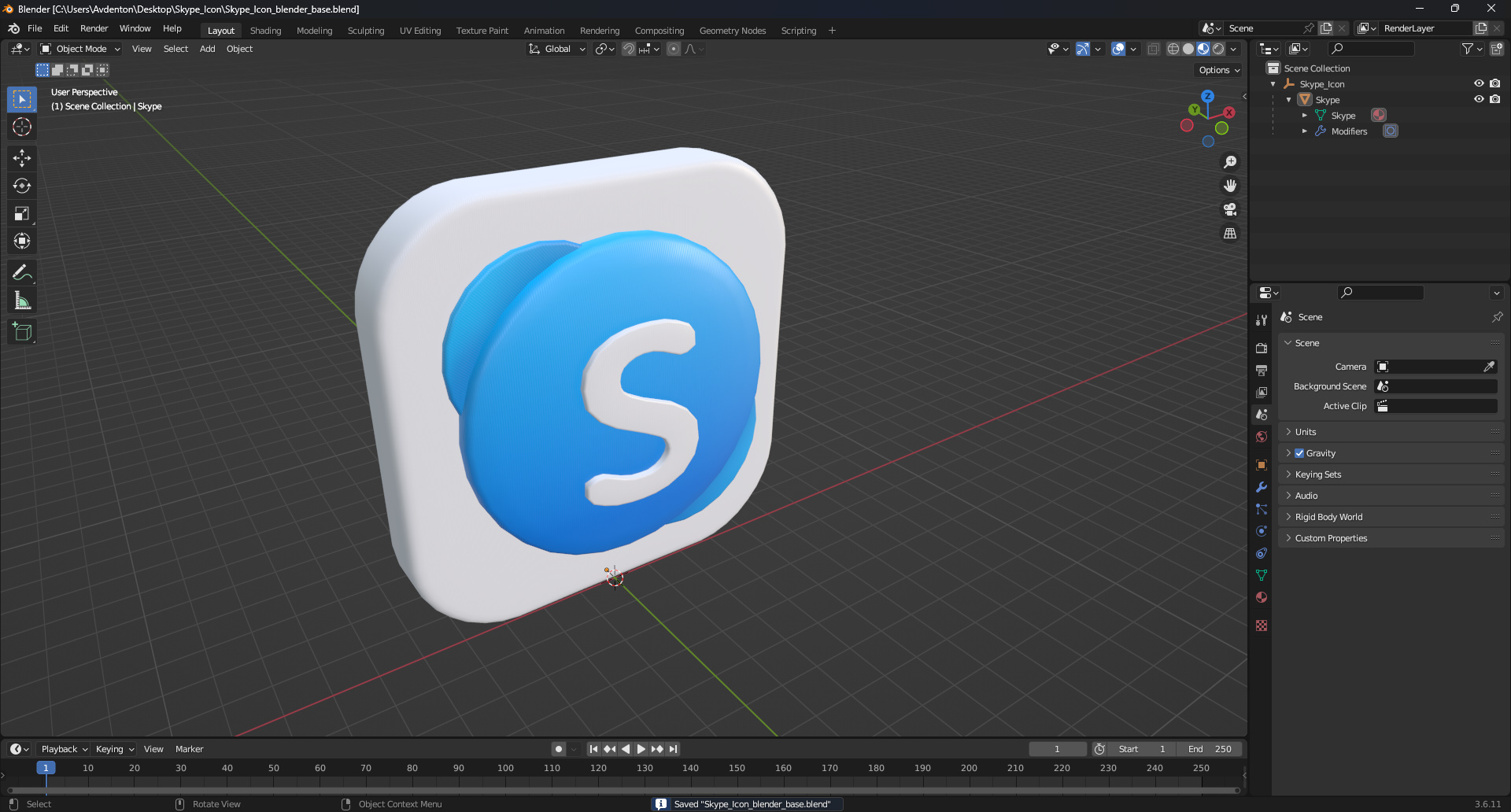Open the Render properties tab
Screen dimensions: 1511x812
1262,348
